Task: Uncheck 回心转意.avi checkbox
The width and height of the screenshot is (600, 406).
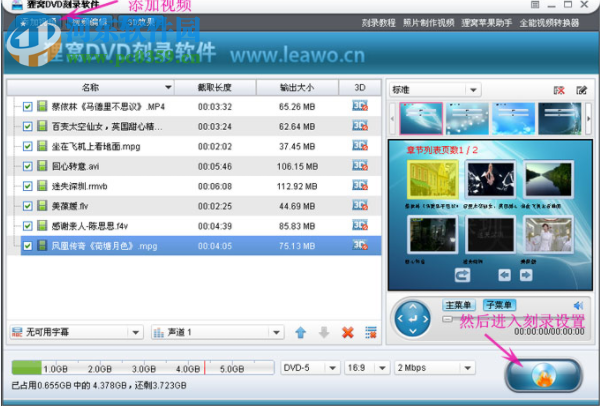Action: pyautogui.click(x=28, y=166)
